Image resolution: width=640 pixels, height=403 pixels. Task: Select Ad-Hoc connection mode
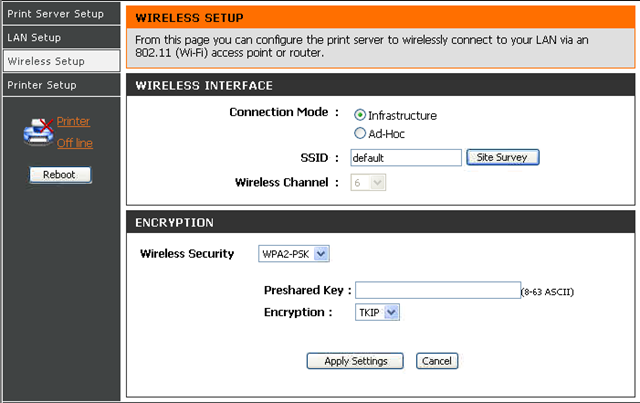pos(360,133)
